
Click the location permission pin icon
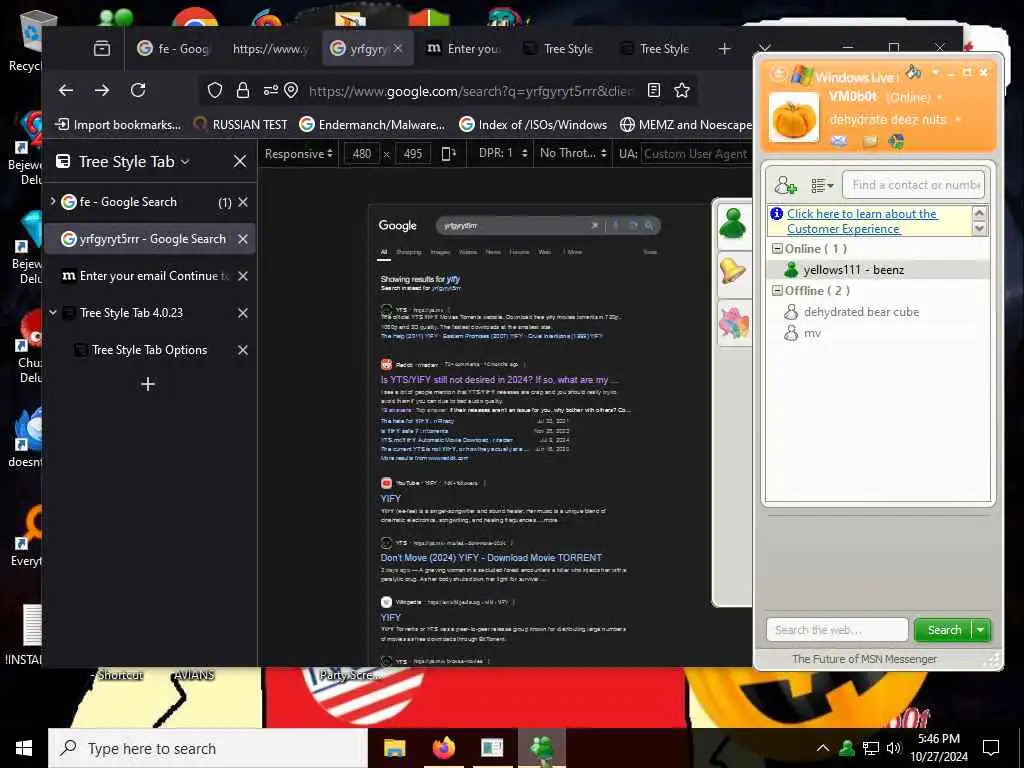pyautogui.click(x=291, y=90)
